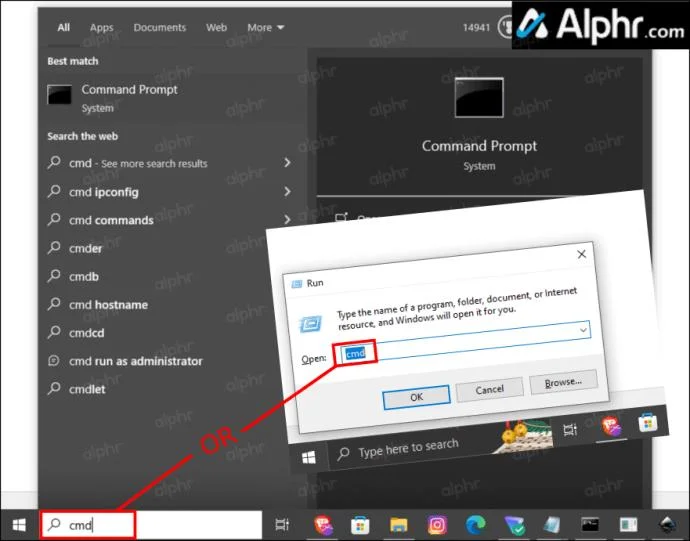Viewport: 690px width, 541px height.
Task: Select the 'cmd hostname' web suggestion
Action: (154, 305)
